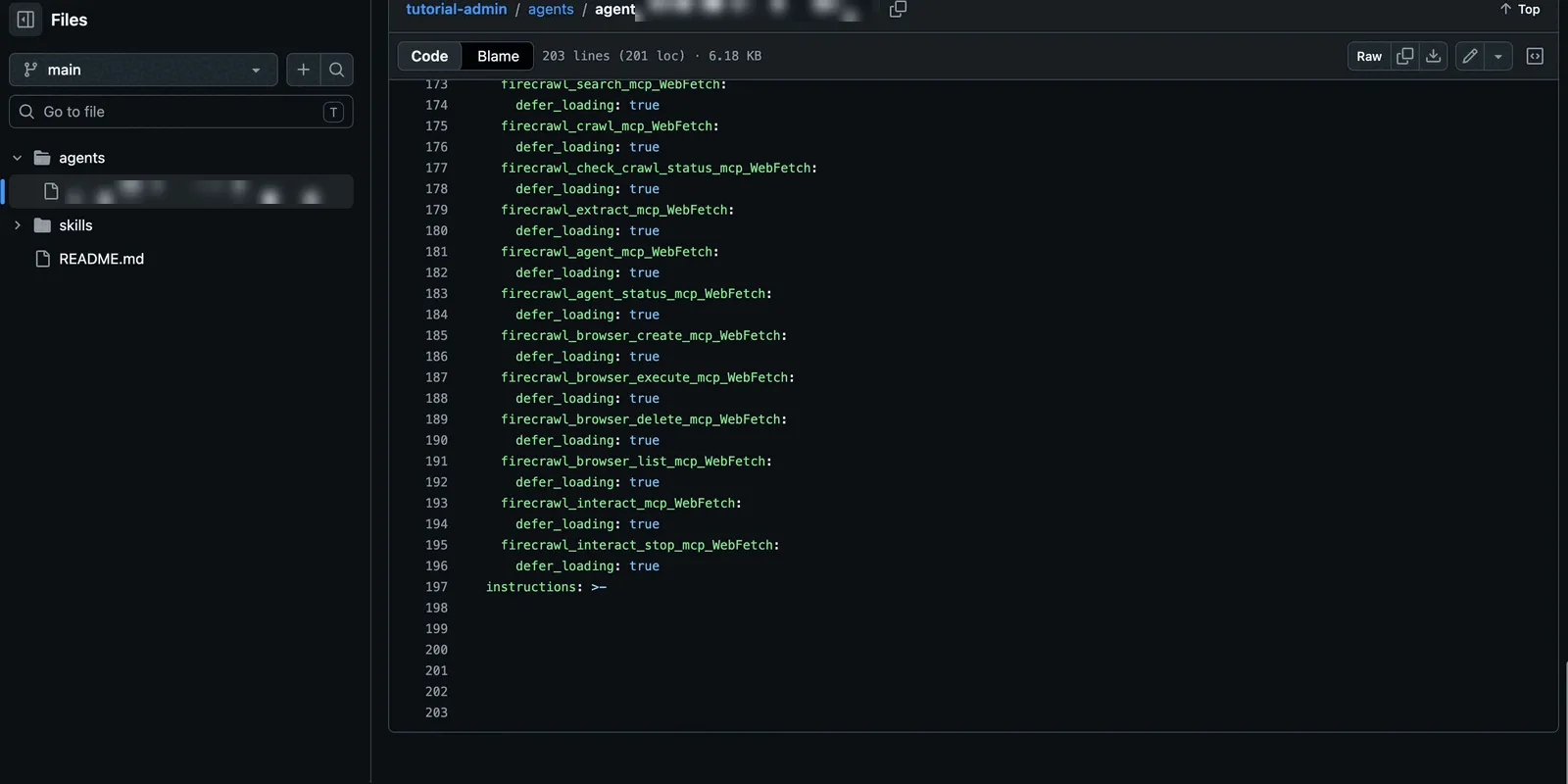Open the Raw file view

(x=1369, y=56)
